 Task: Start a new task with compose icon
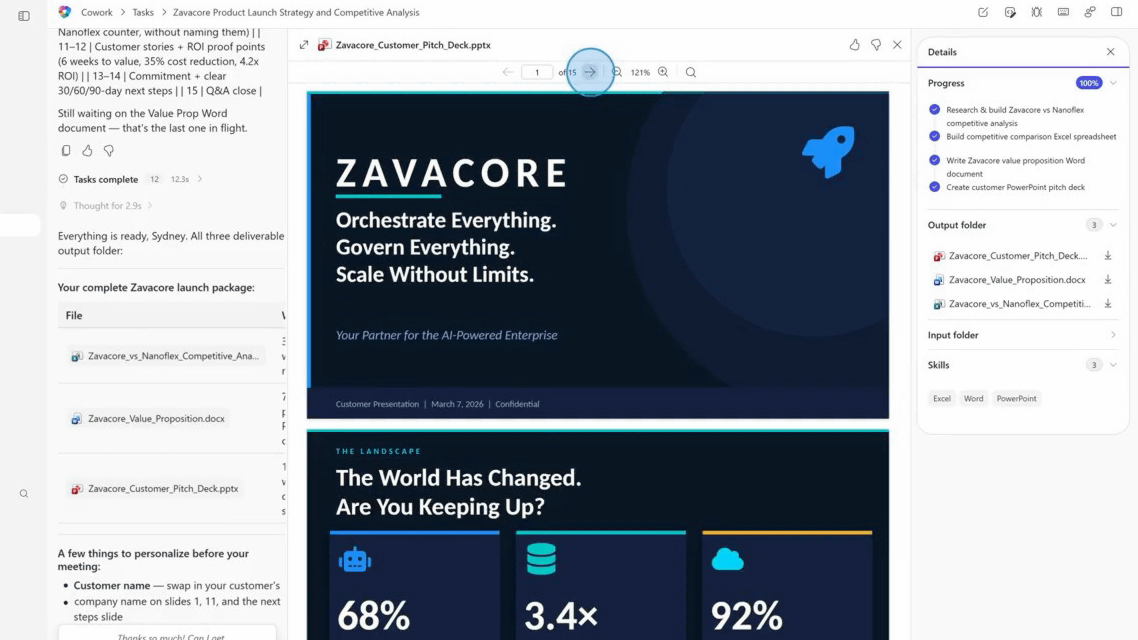tap(983, 12)
